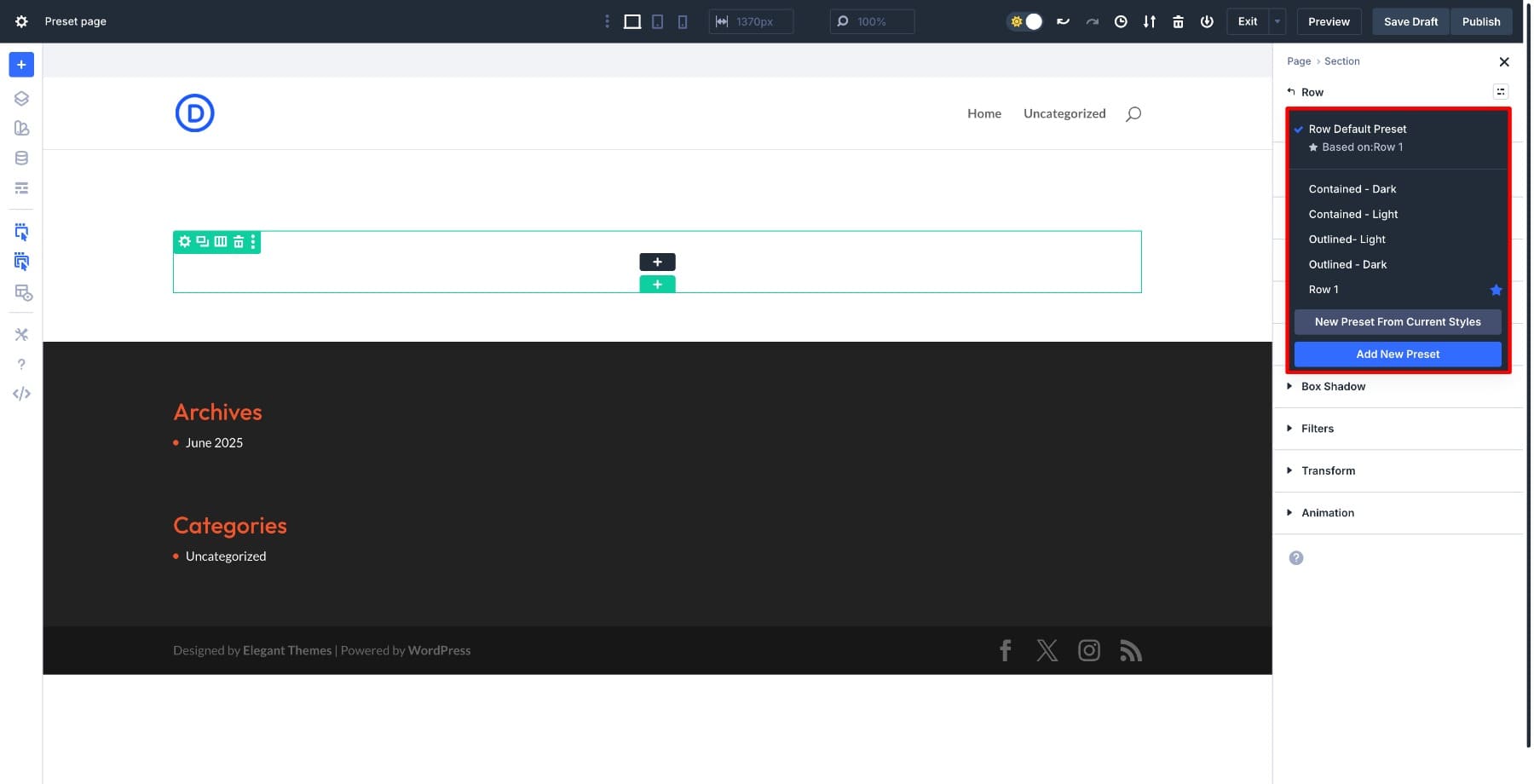Image resolution: width=1534 pixels, height=784 pixels.
Task: Open the website search magnifier icon
Action: pos(1133,114)
